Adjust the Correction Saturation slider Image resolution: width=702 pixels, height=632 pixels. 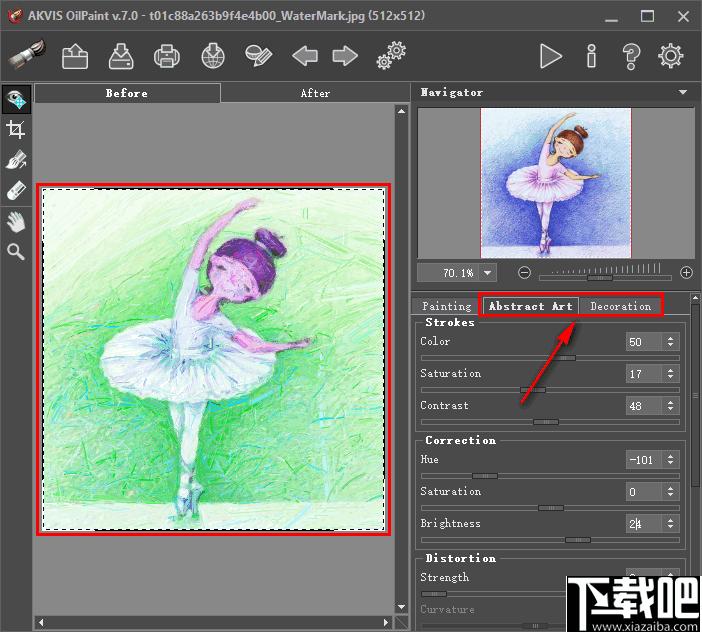550,508
